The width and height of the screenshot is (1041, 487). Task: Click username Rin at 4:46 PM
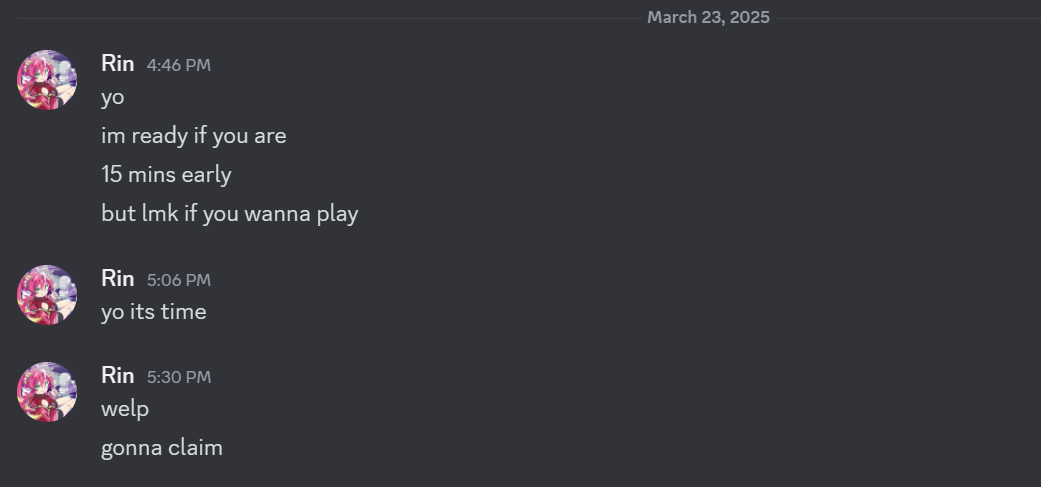click(x=118, y=63)
